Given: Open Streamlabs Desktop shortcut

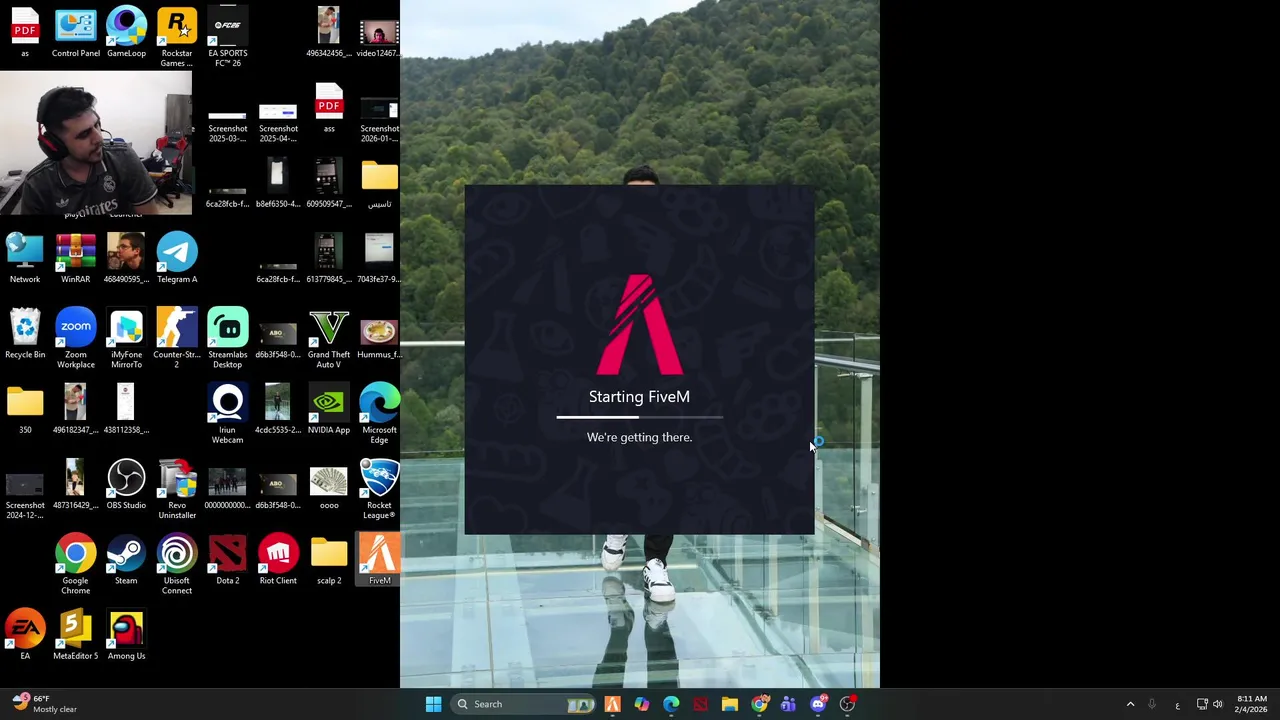Looking at the screenshot, I should pyautogui.click(x=228, y=338).
